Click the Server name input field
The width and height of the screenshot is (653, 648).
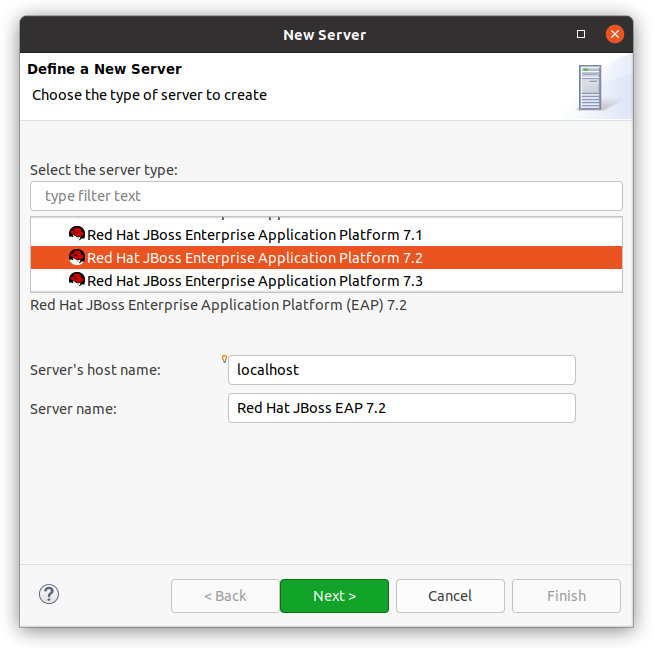click(x=402, y=408)
